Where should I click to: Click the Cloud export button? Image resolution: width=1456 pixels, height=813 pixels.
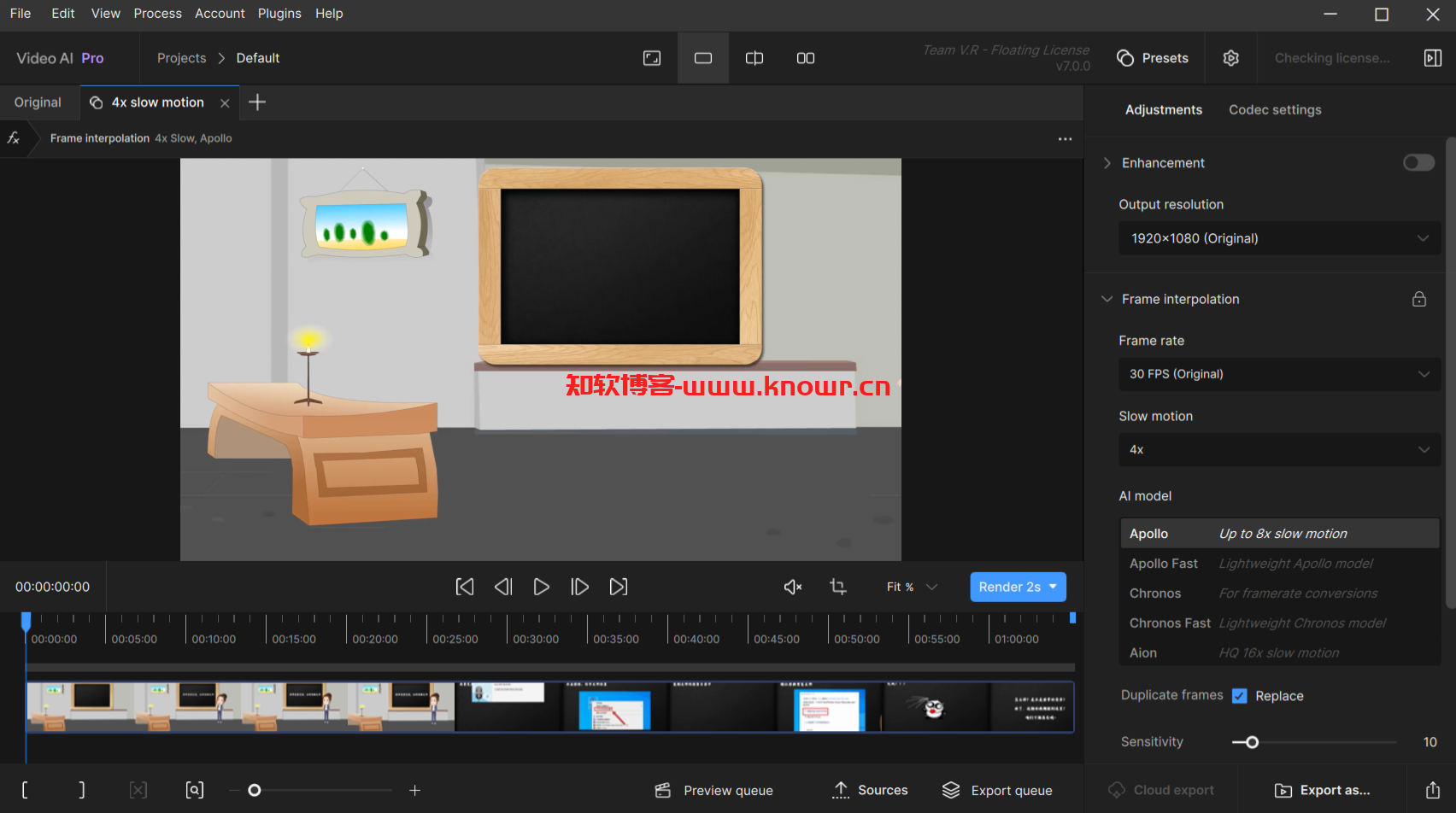click(1161, 790)
